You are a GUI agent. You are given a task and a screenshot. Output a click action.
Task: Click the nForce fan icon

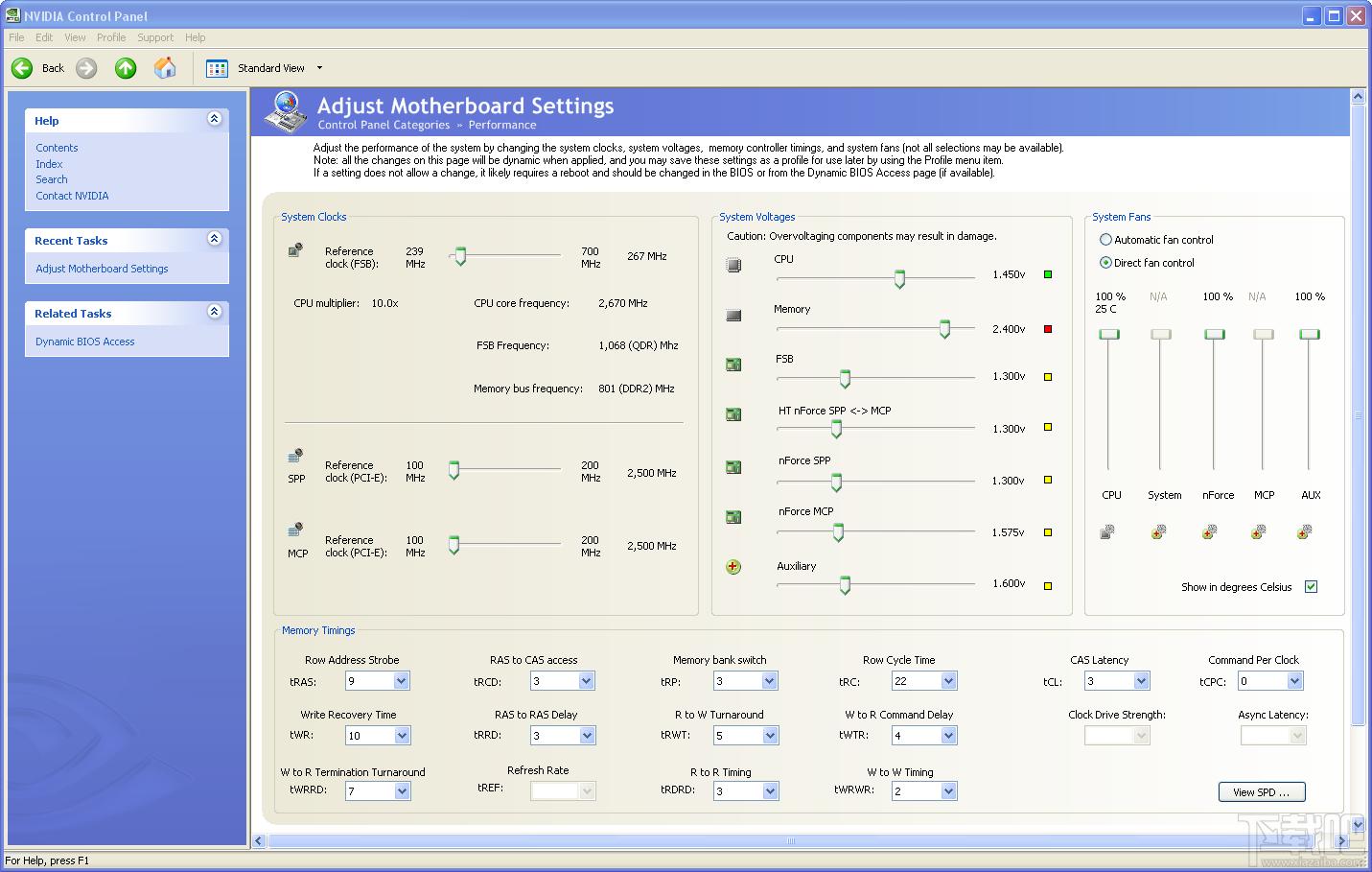point(1210,531)
